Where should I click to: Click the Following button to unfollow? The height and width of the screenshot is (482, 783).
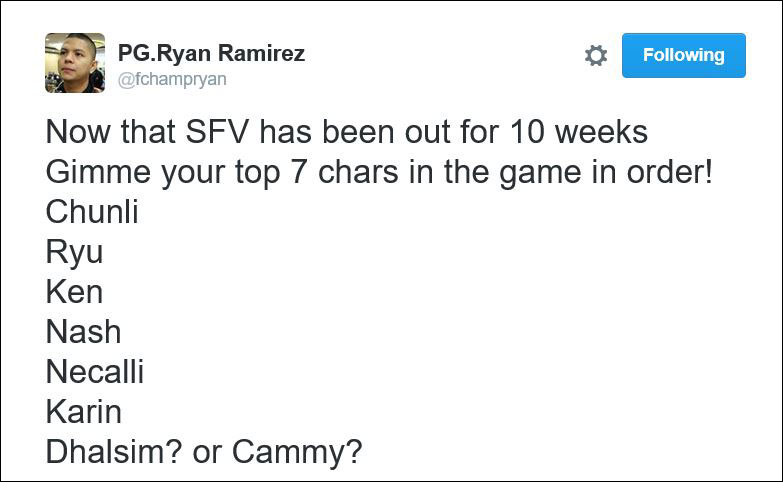pyautogui.click(x=683, y=55)
